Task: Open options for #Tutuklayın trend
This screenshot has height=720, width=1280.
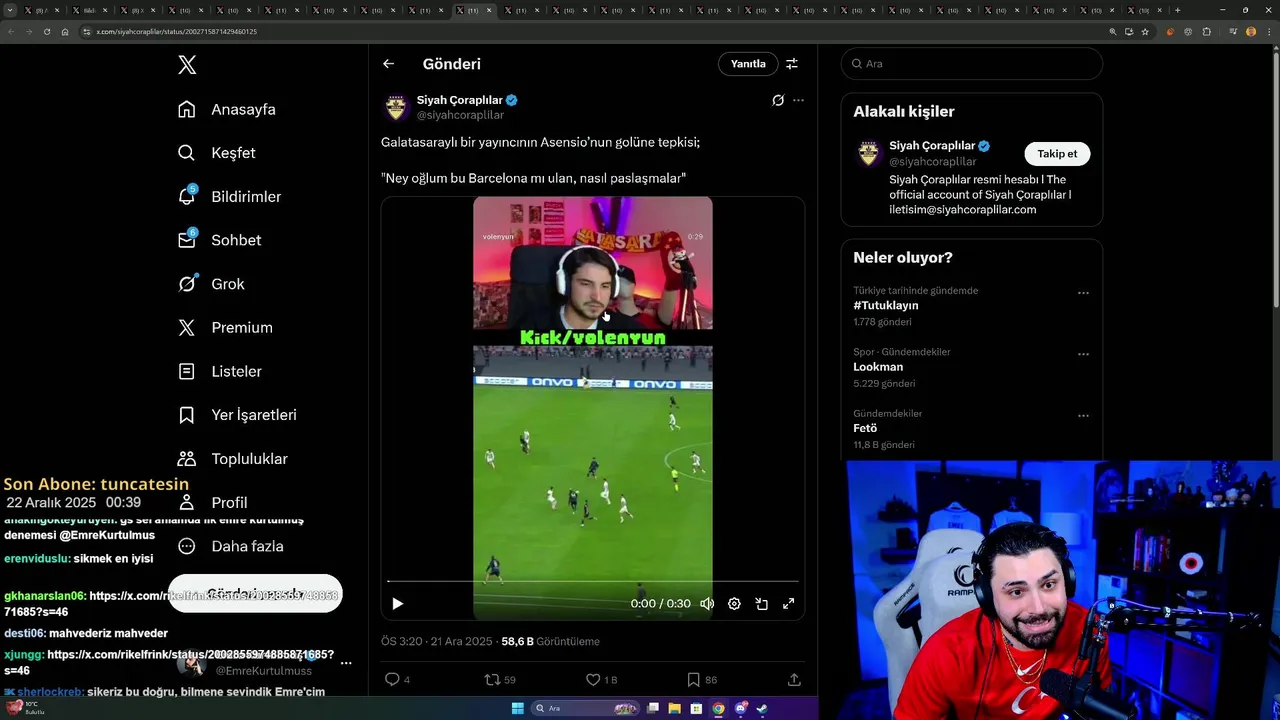Action: 1083,293
